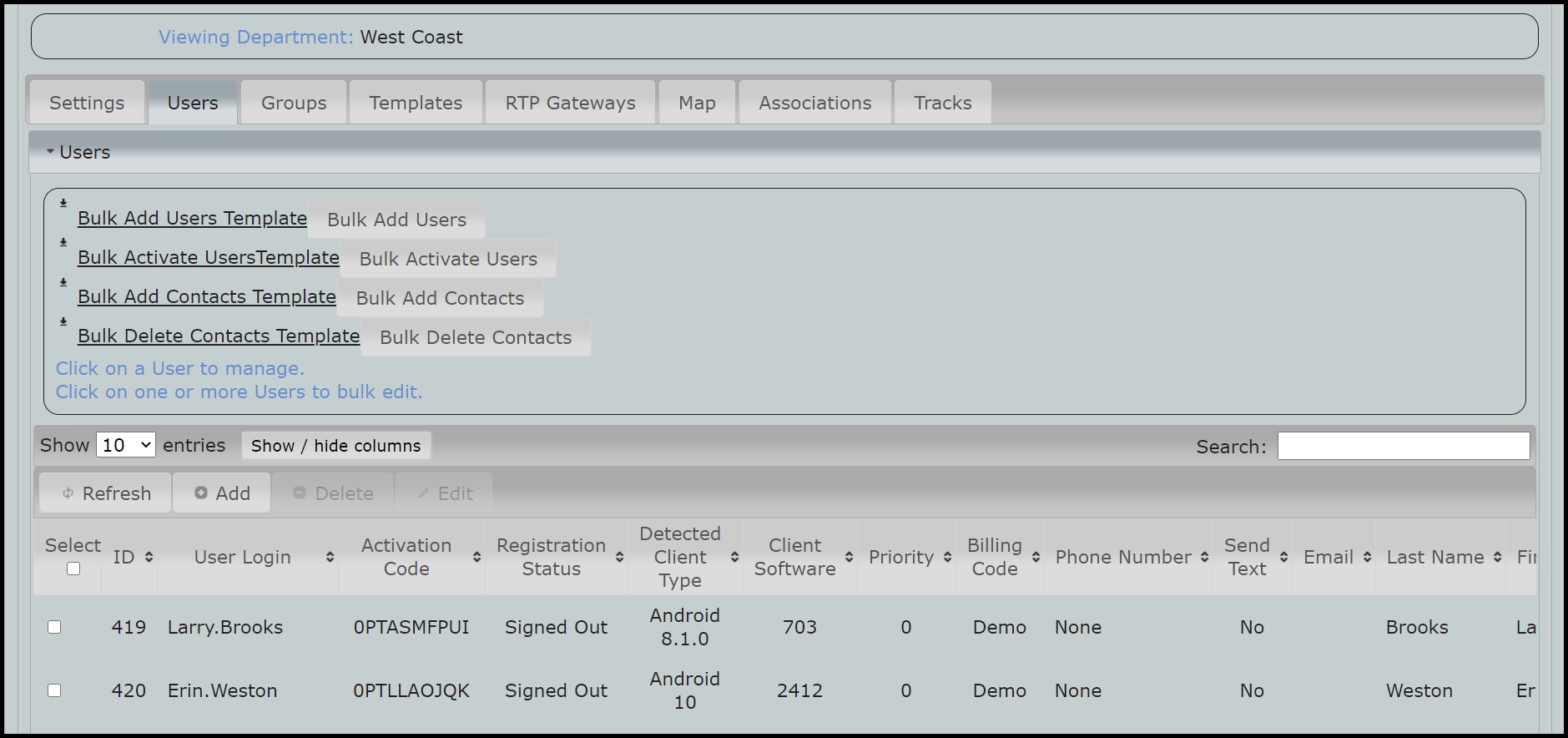
Task: Select checkbox for user Larry.Brooks
Action: tap(54, 627)
